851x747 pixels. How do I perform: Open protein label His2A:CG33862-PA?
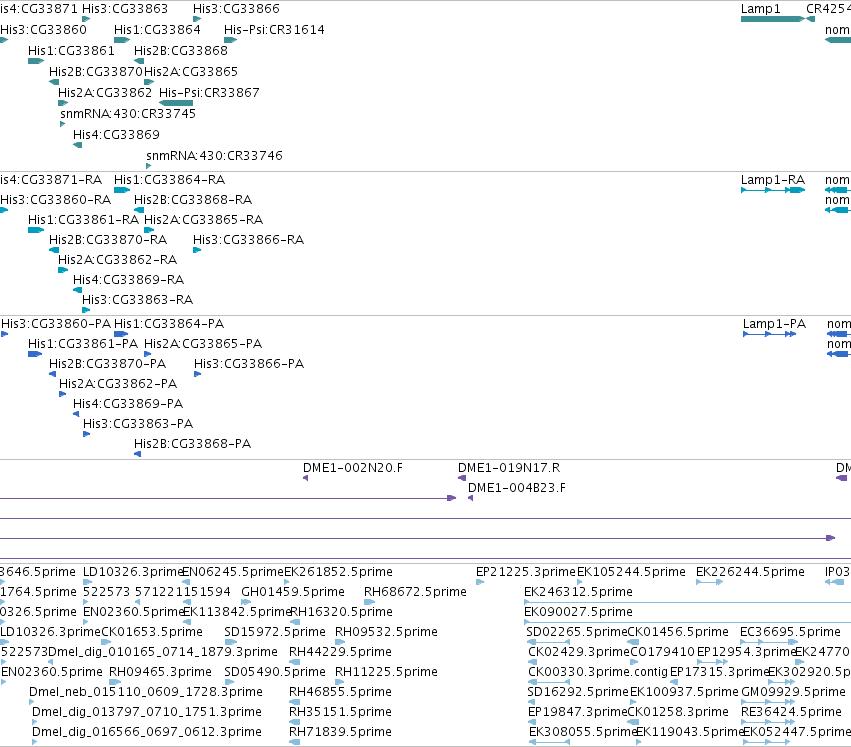tap(118, 384)
